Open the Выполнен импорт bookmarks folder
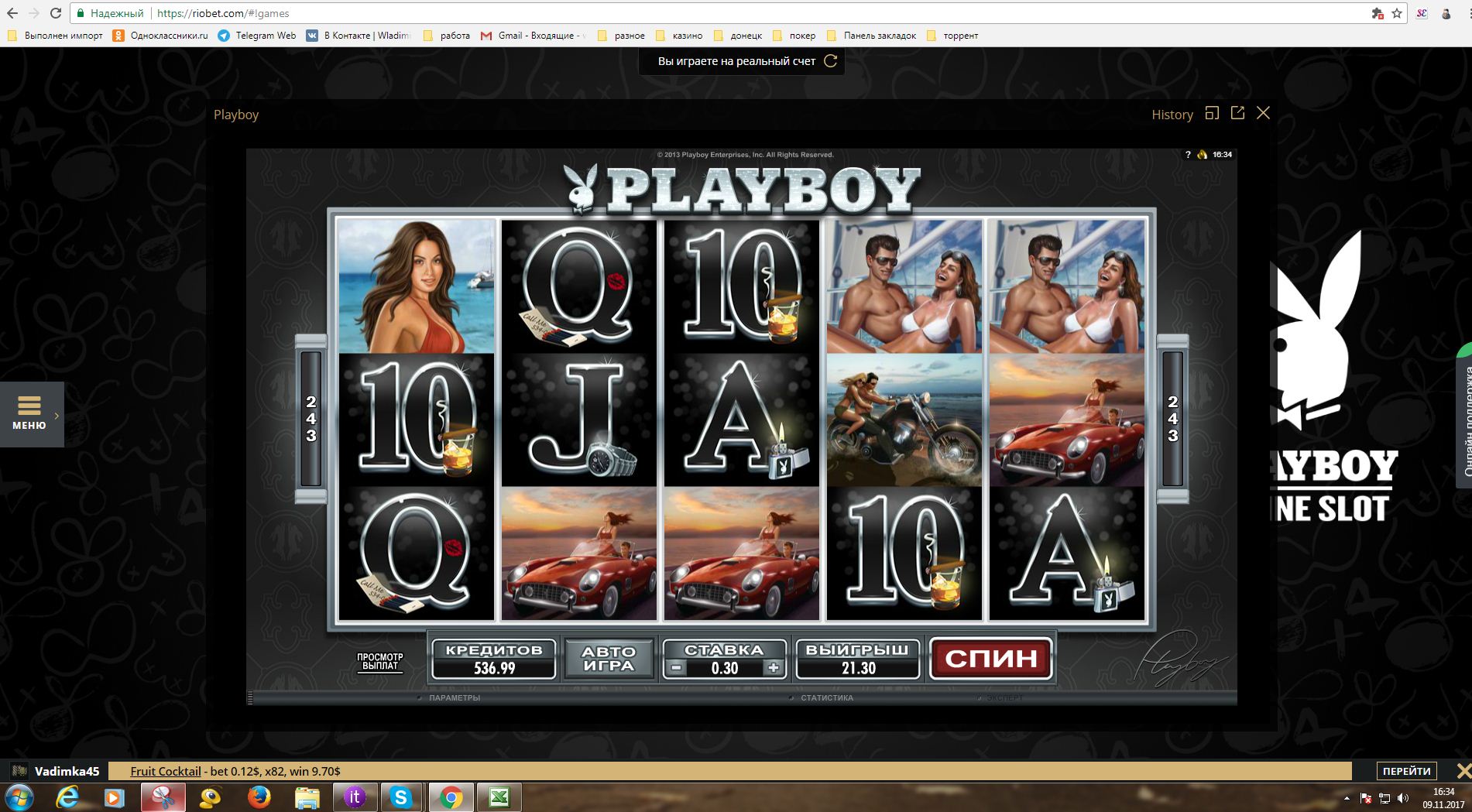This screenshot has height=812, width=1472. pyautogui.click(x=54, y=36)
